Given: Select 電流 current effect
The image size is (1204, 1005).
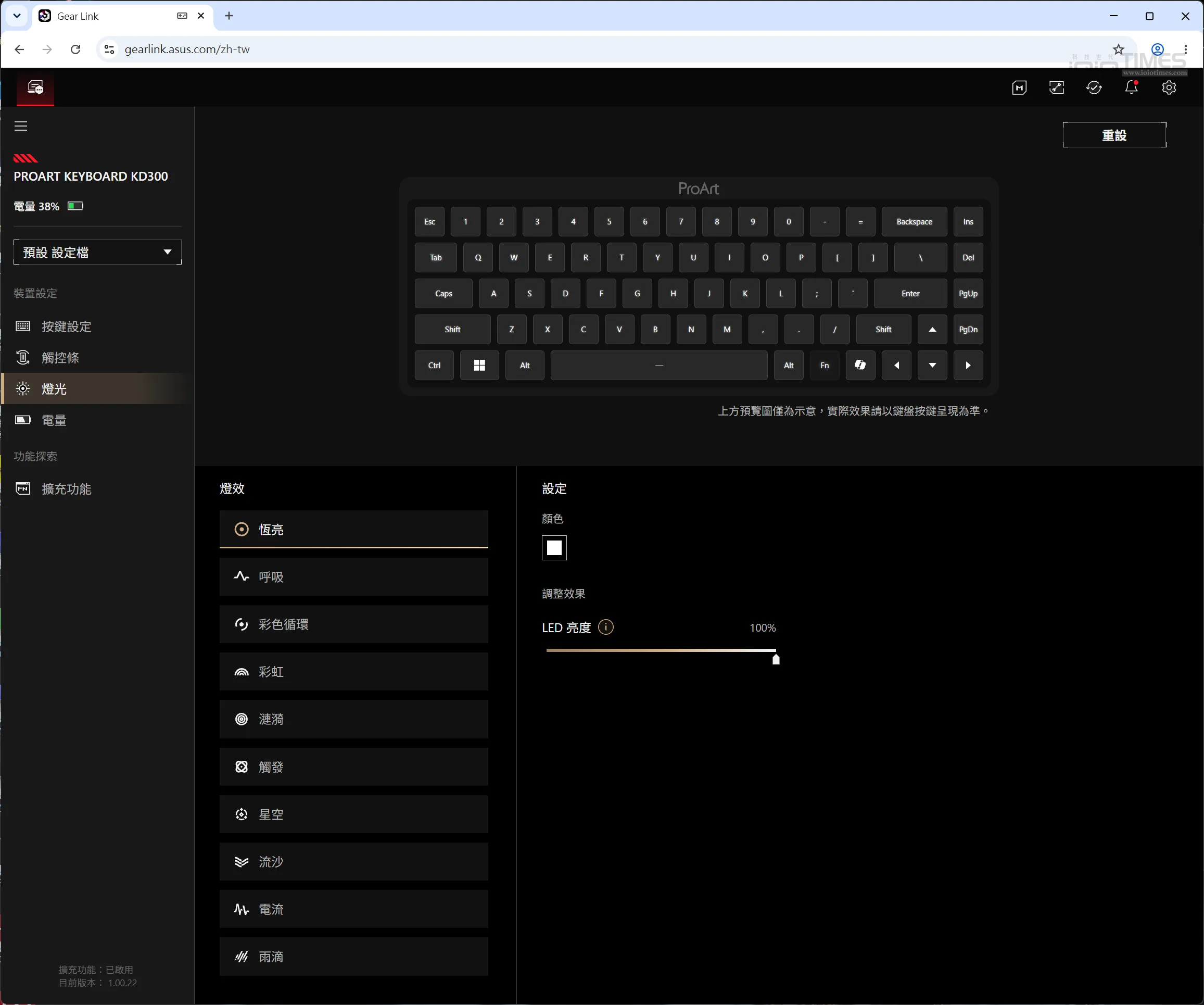Looking at the screenshot, I should [354, 909].
